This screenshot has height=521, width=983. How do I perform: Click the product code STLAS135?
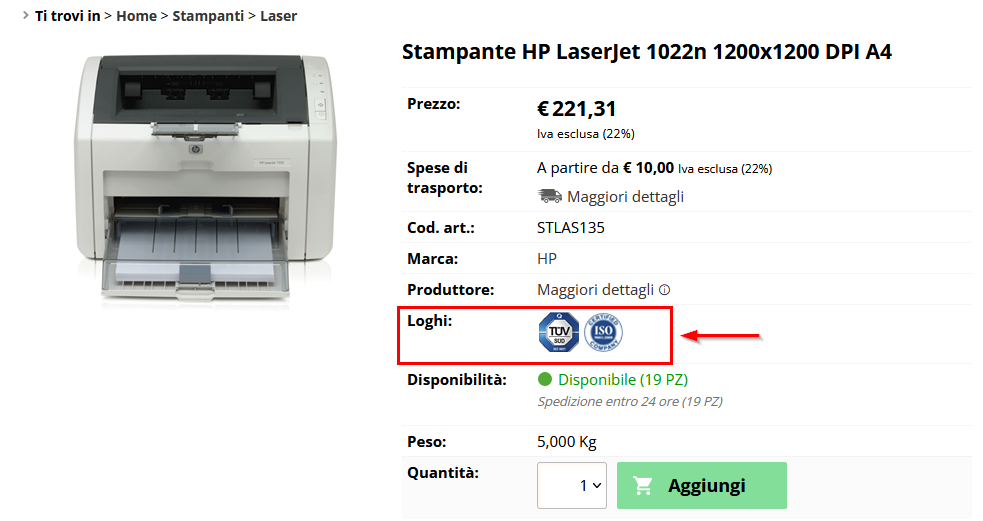[570, 228]
